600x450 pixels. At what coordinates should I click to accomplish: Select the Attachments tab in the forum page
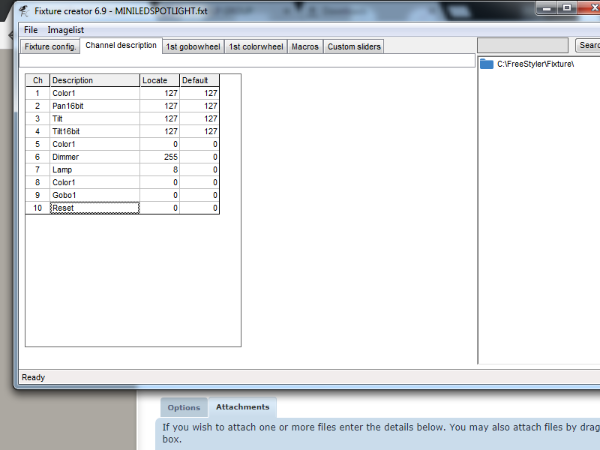click(x=242, y=407)
